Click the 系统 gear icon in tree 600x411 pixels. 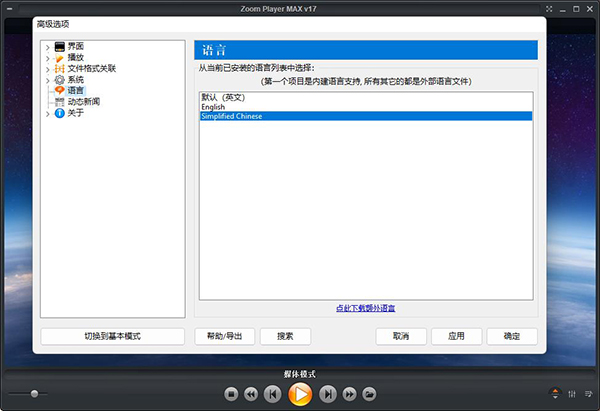pyautogui.click(x=60, y=80)
